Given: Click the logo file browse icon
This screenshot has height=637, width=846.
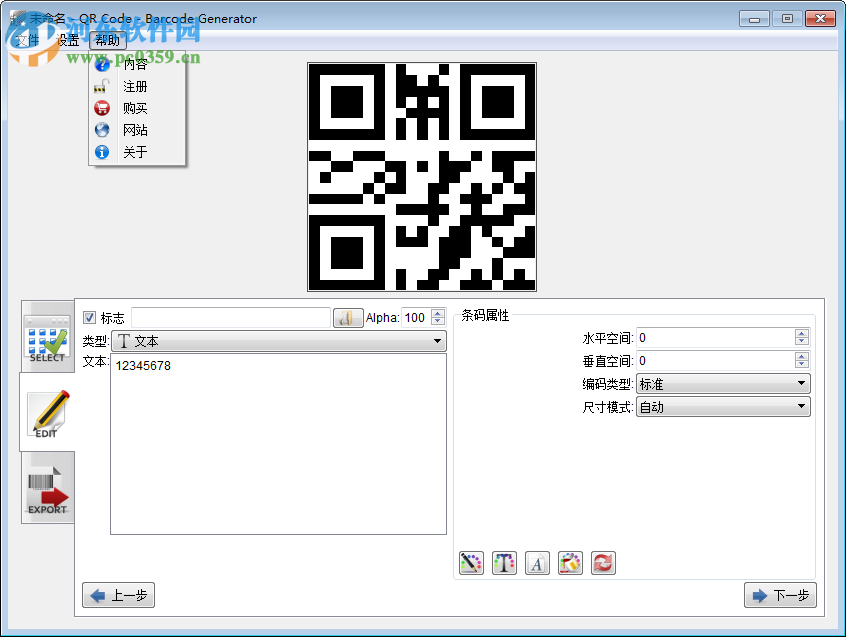Looking at the screenshot, I should [347, 317].
